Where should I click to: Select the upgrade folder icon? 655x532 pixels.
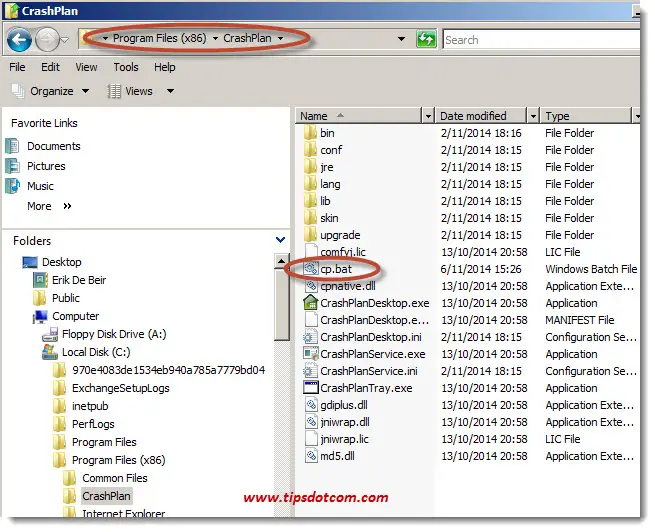point(310,235)
